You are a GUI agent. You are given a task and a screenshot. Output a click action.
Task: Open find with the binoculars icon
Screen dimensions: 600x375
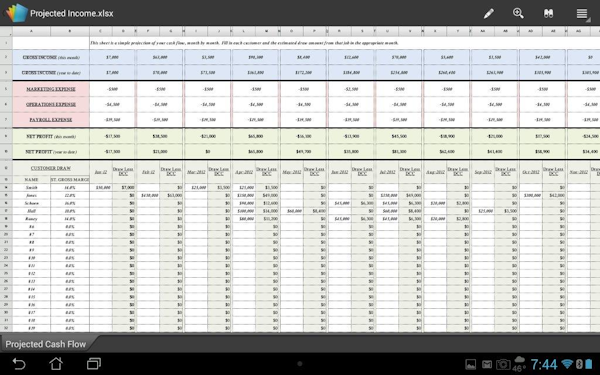coord(548,13)
